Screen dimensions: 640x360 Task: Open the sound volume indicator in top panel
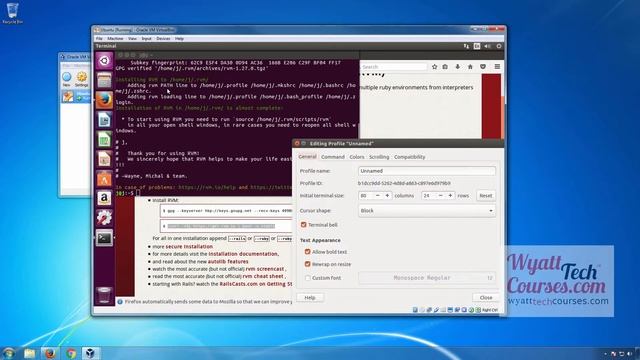(x=488, y=46)
